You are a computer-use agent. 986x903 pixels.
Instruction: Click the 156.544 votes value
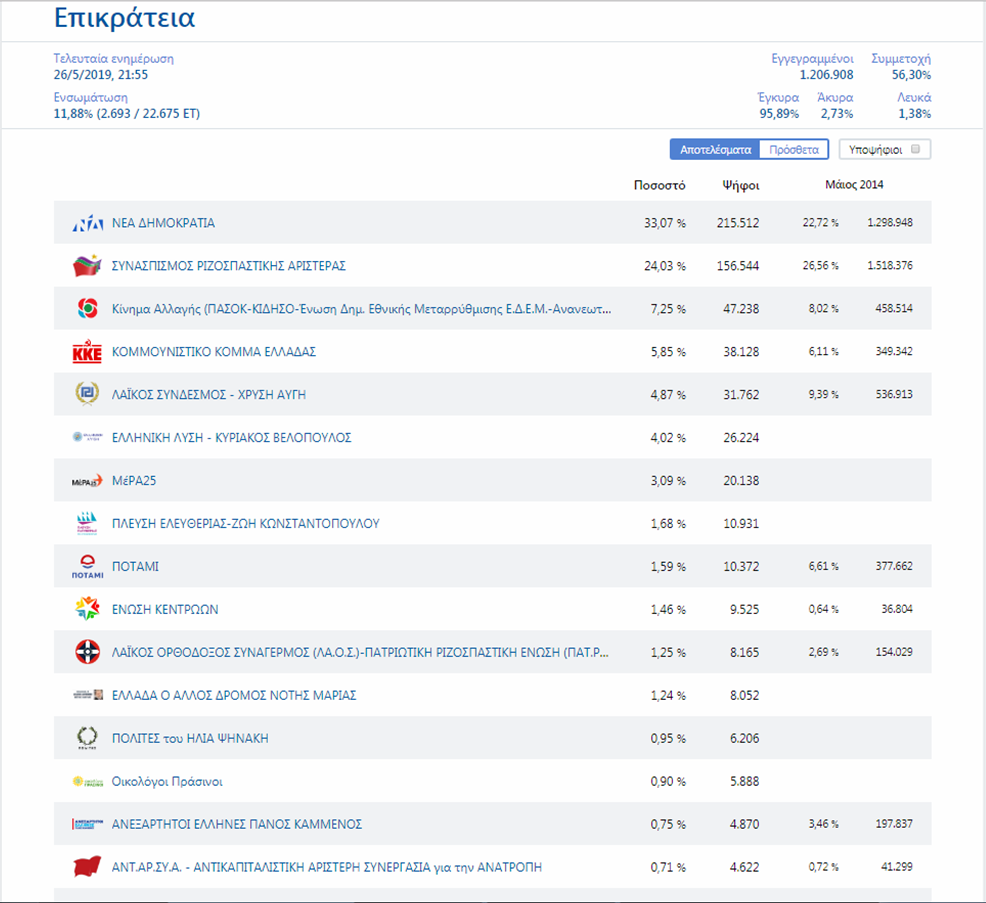point(738,266)
